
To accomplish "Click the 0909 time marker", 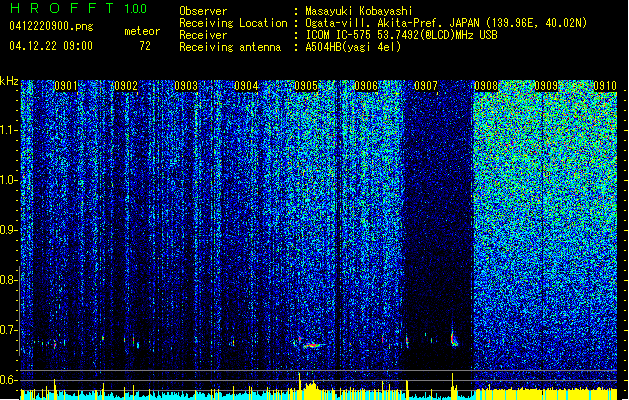I will (546, 86).
